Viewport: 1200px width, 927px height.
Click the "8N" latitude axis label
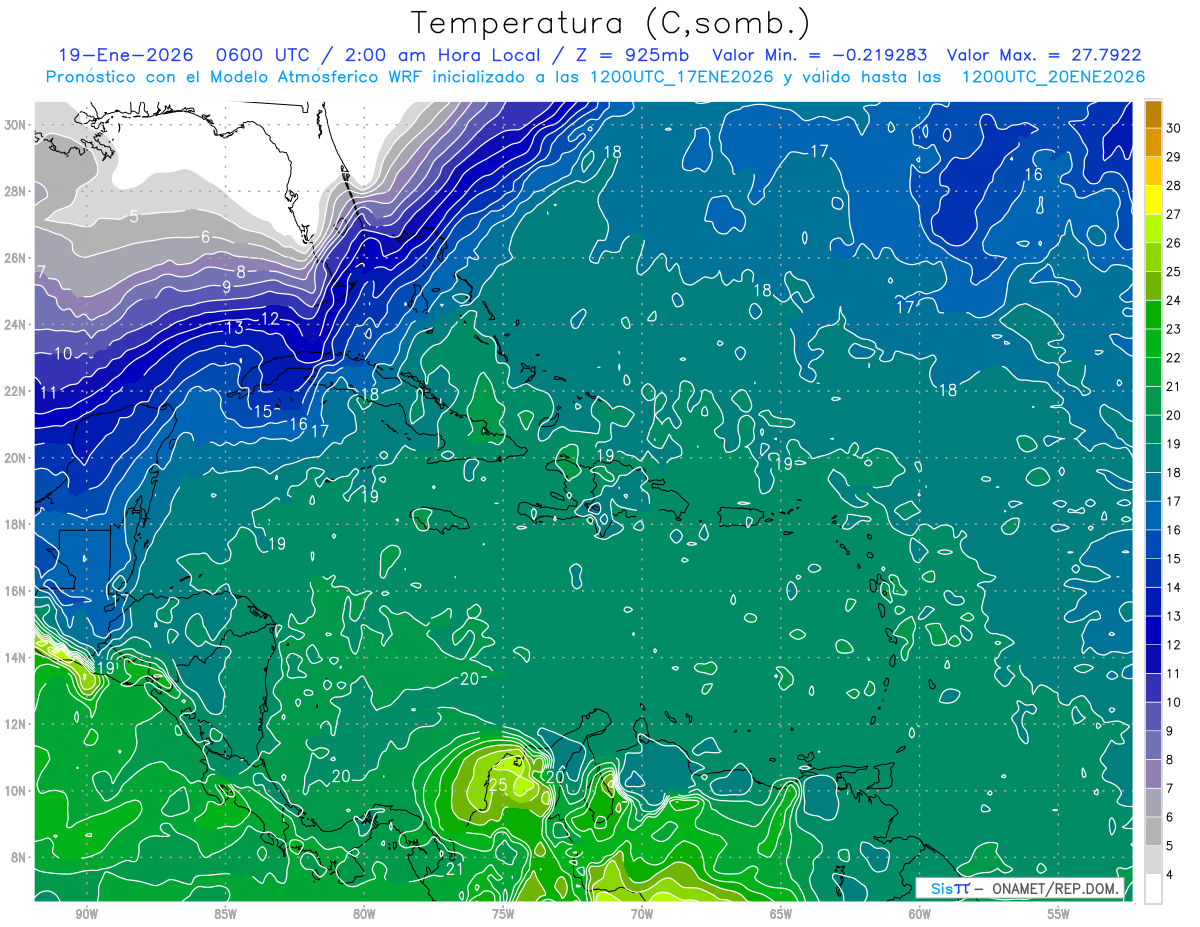click(x=20, y=857)
